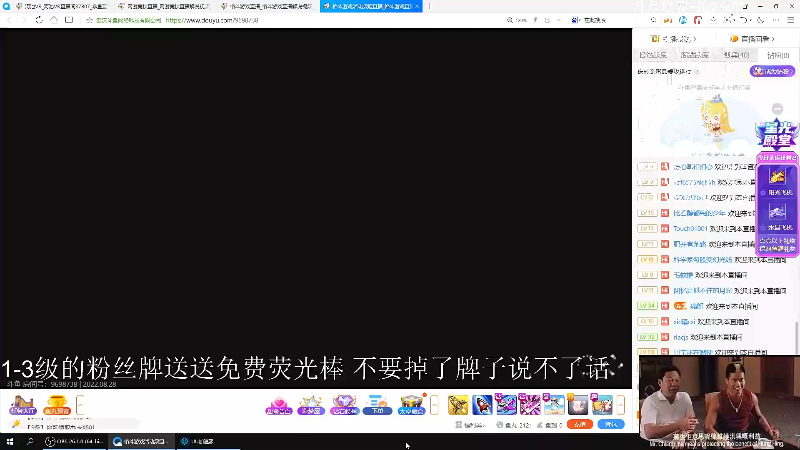Click the browser back arrow

point(9,20)
